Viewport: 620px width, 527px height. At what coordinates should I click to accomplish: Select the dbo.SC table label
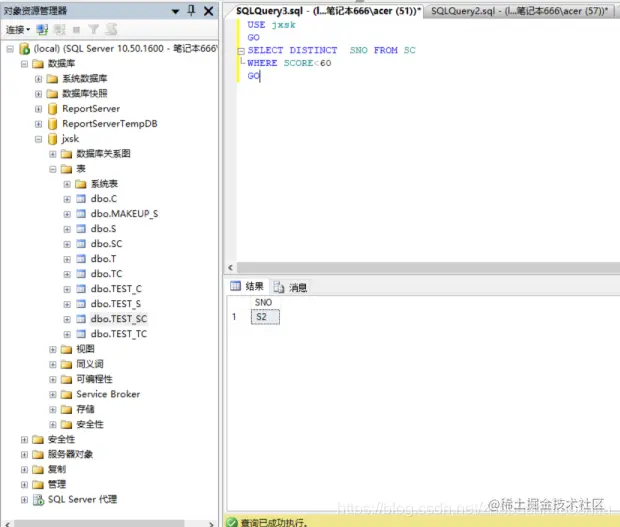click(106, 244)
